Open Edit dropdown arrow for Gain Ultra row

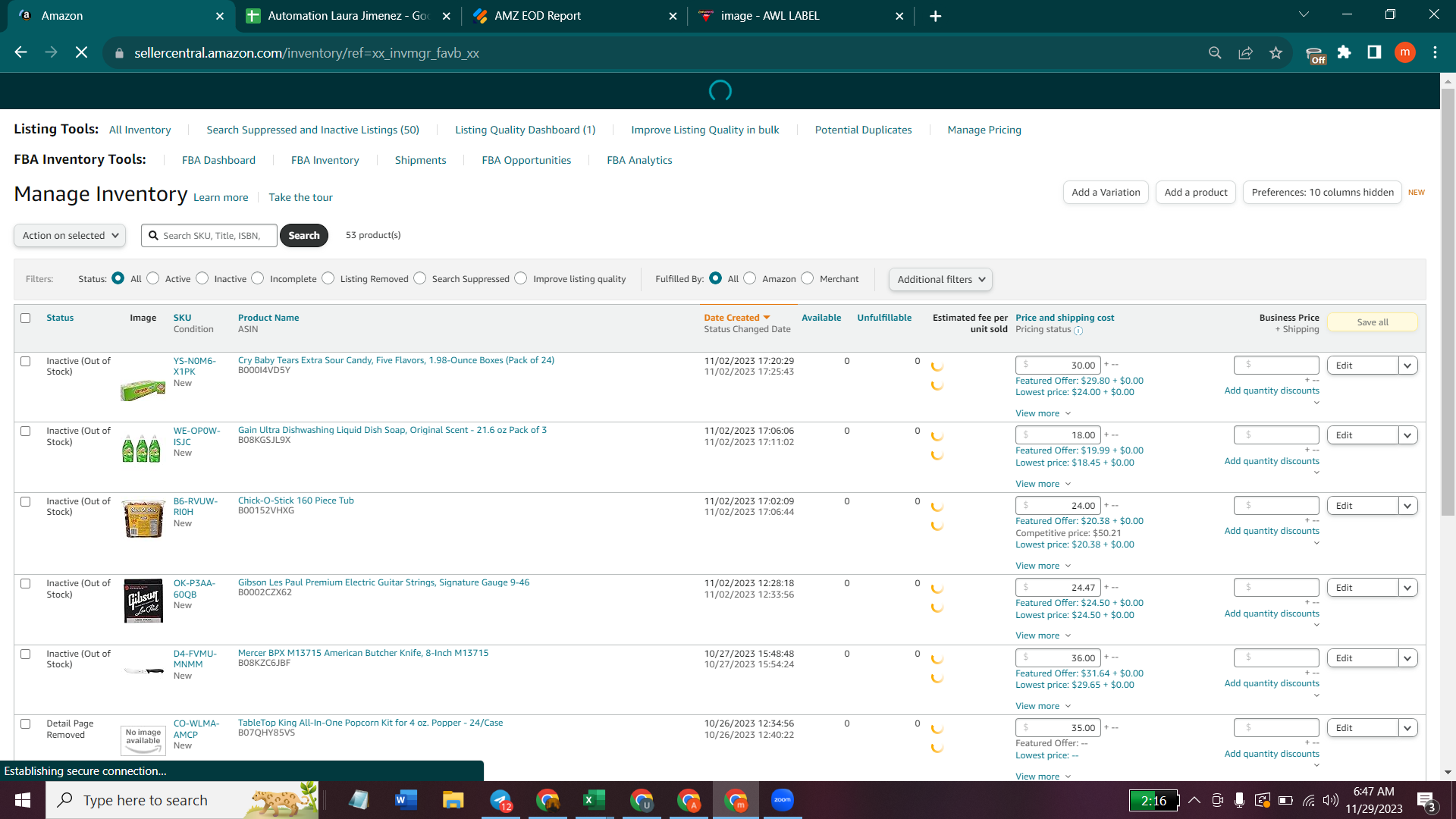click(x=1408, y=435)
